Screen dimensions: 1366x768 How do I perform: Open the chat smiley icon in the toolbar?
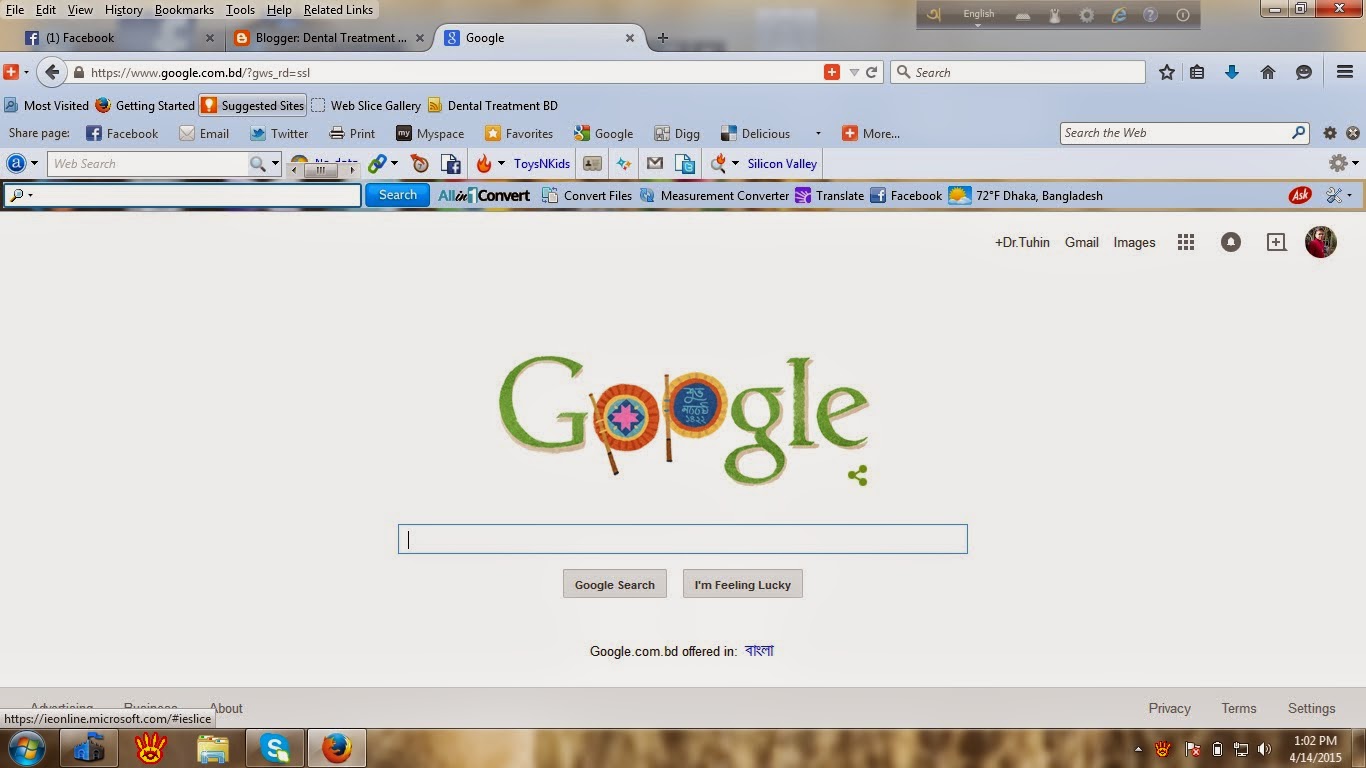1304,72
